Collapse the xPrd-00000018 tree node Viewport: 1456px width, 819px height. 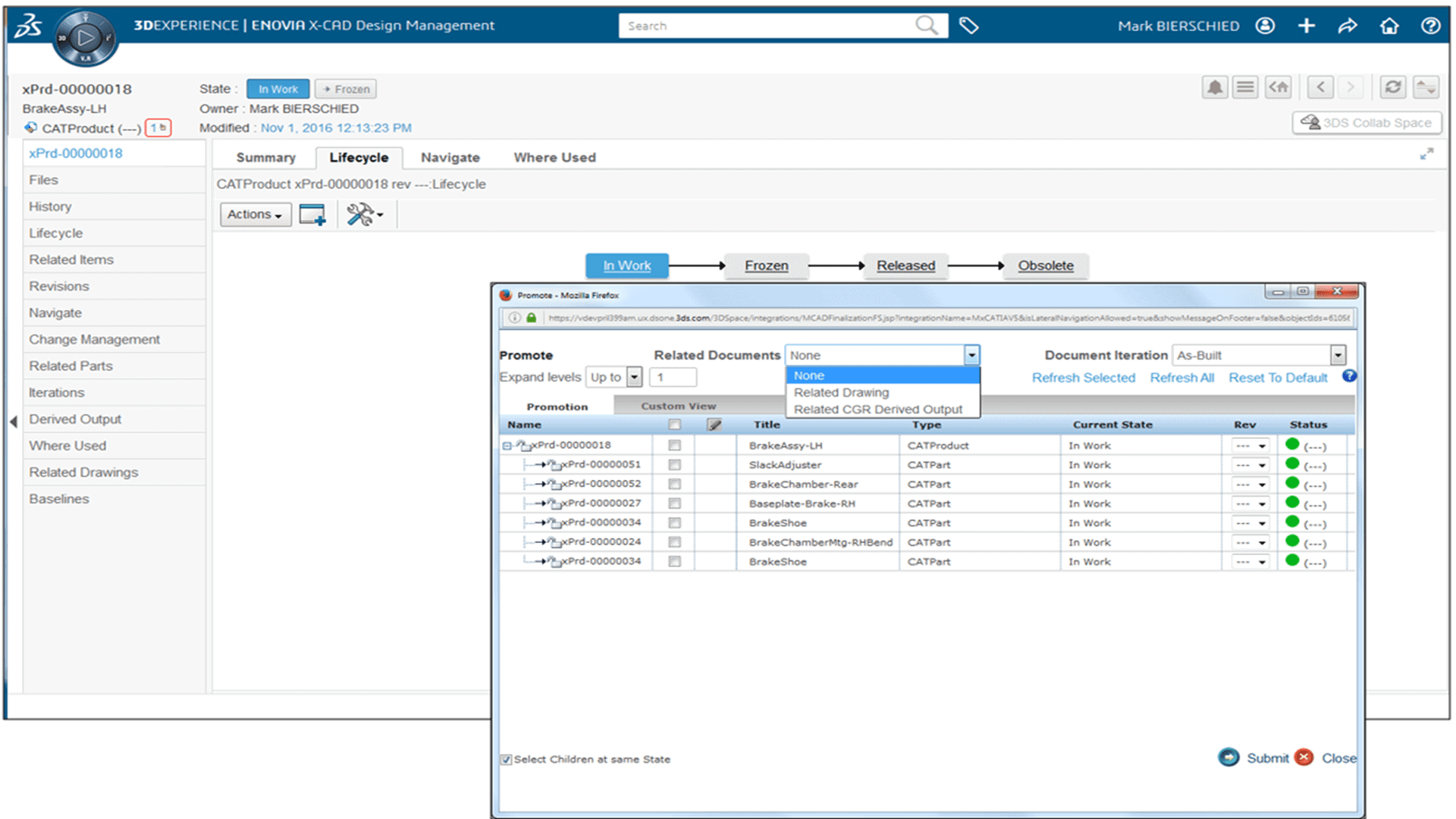coord(507,446)
